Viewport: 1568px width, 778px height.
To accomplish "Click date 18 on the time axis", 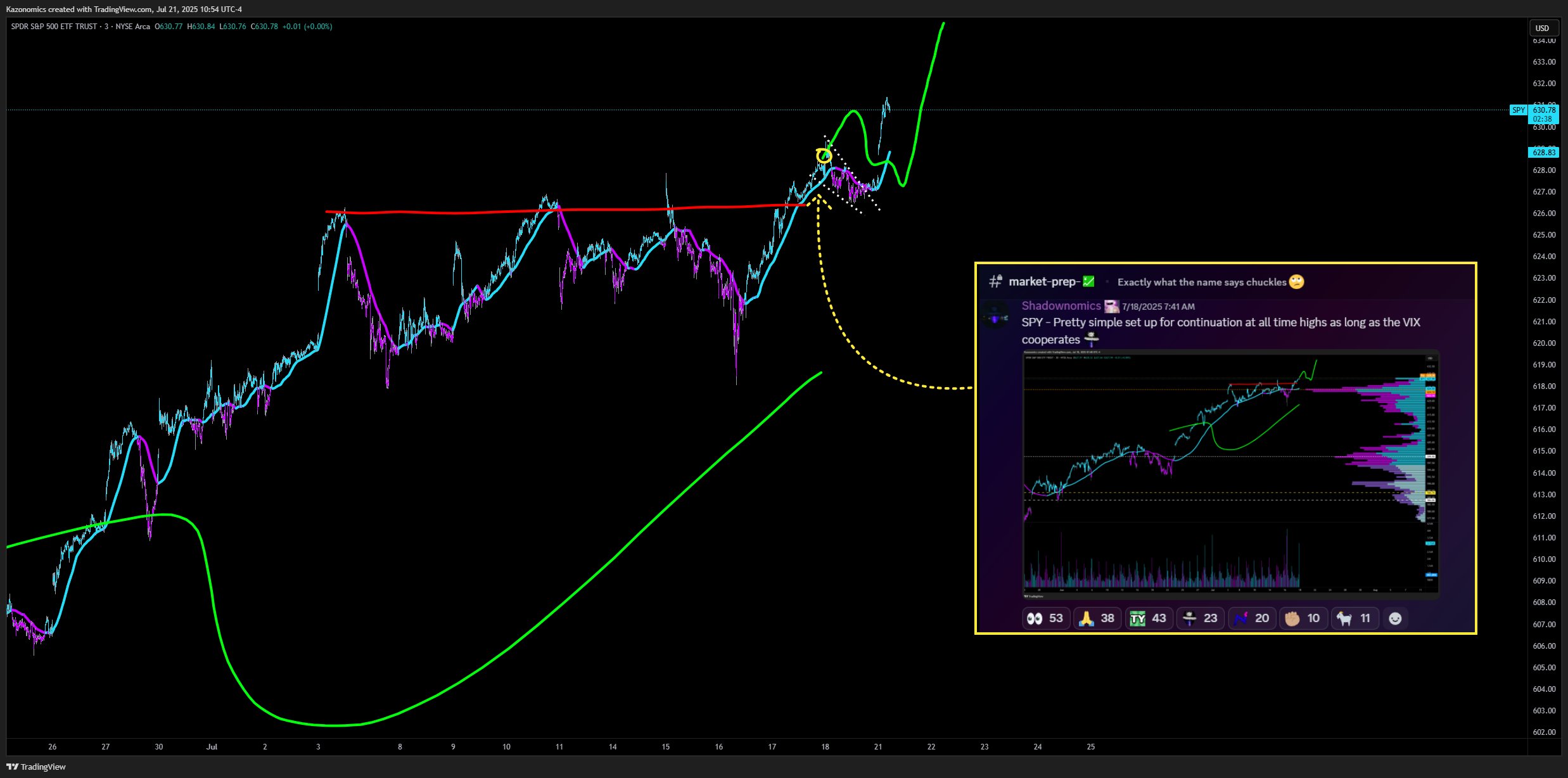I will pos(825,747).
